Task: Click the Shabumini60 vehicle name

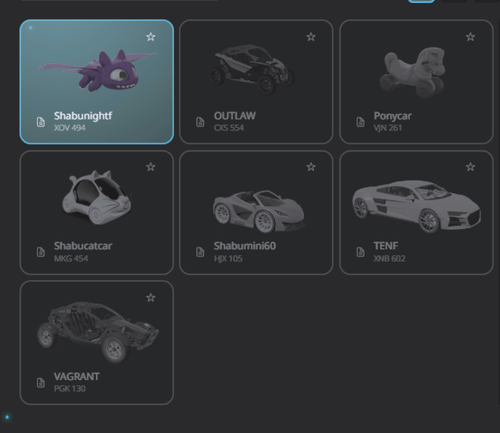Action: click(245, 246)
